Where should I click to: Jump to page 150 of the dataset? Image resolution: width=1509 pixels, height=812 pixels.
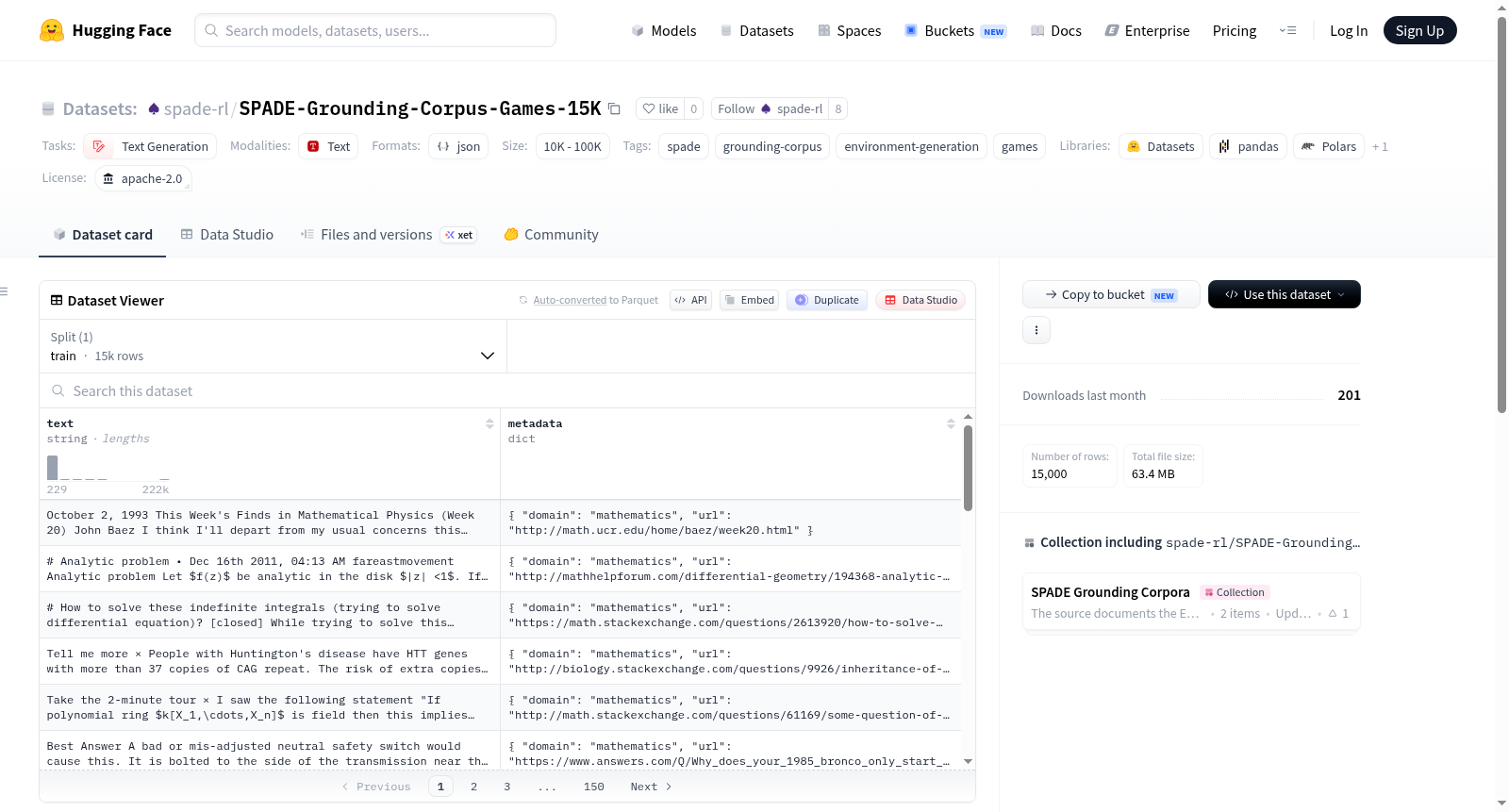594,787
